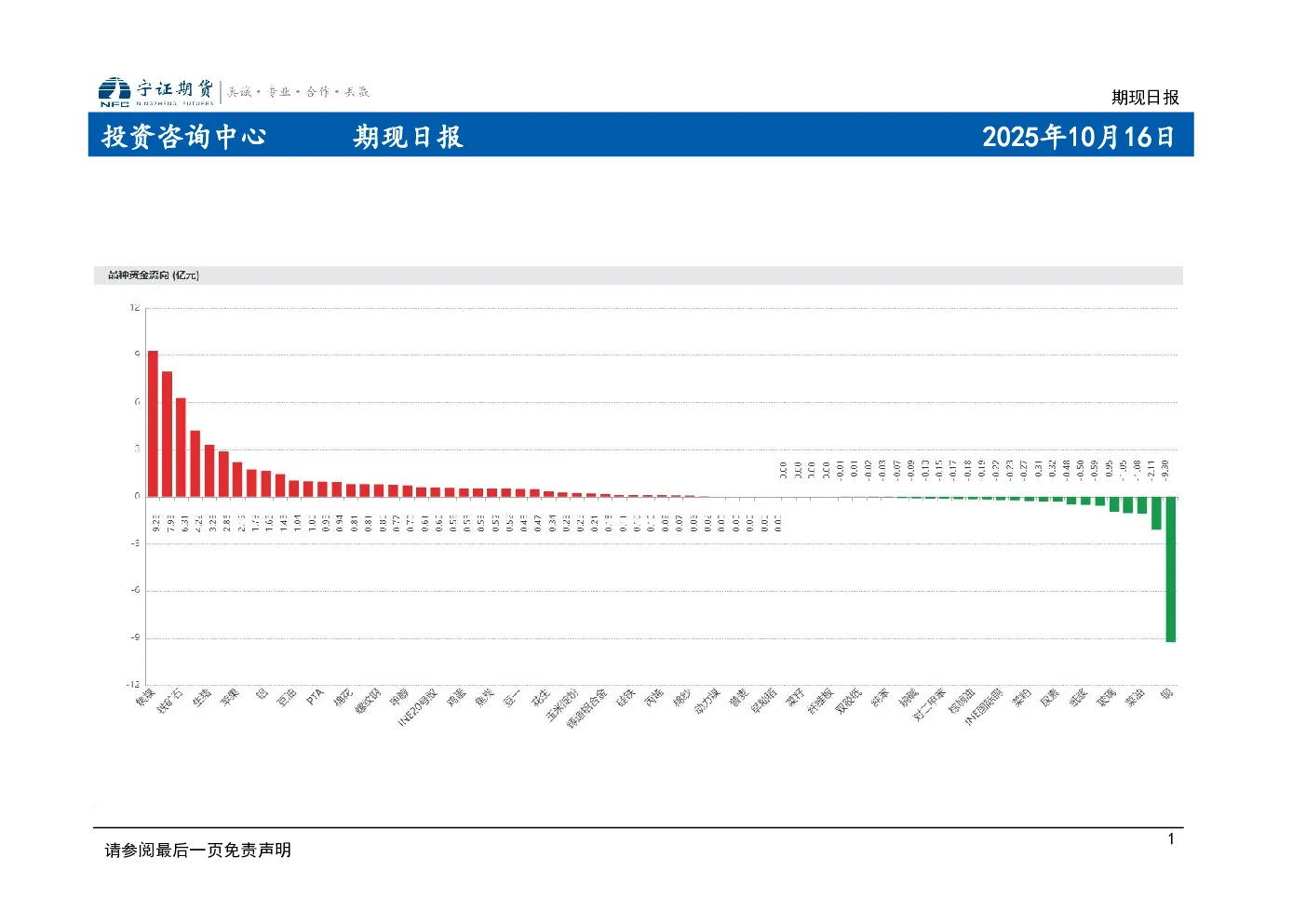
Task: Click the 纸浆 axis label
Action: click(1079, 698)
